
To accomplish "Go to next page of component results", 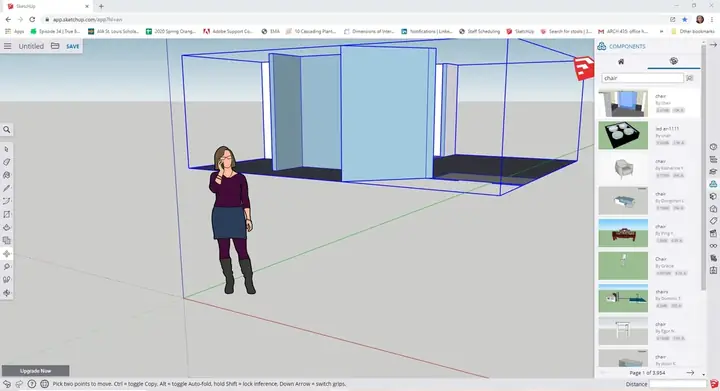I will tap(690, 373).
